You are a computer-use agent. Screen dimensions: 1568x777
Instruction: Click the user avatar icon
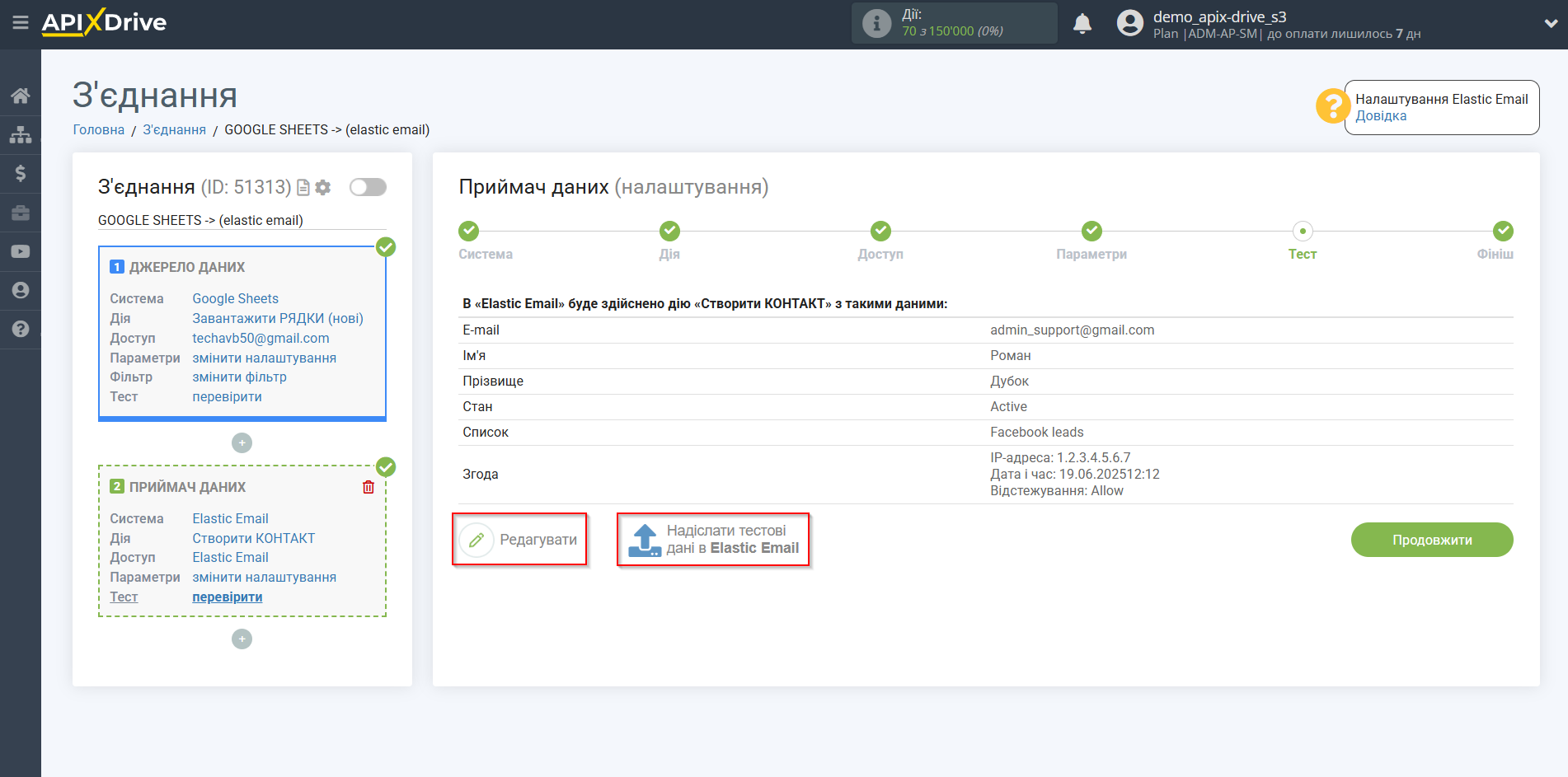pos(1130,23)
